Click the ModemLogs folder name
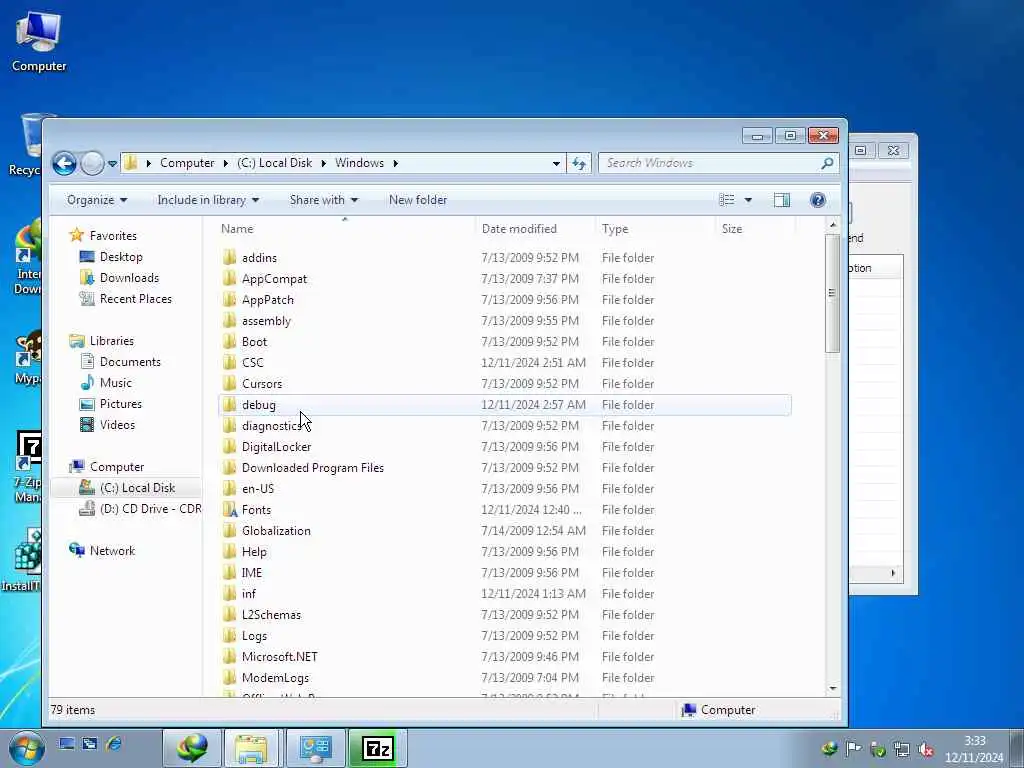Image resolution: width=1024 pixels, height=768 pixels. (x=275, y=677)
